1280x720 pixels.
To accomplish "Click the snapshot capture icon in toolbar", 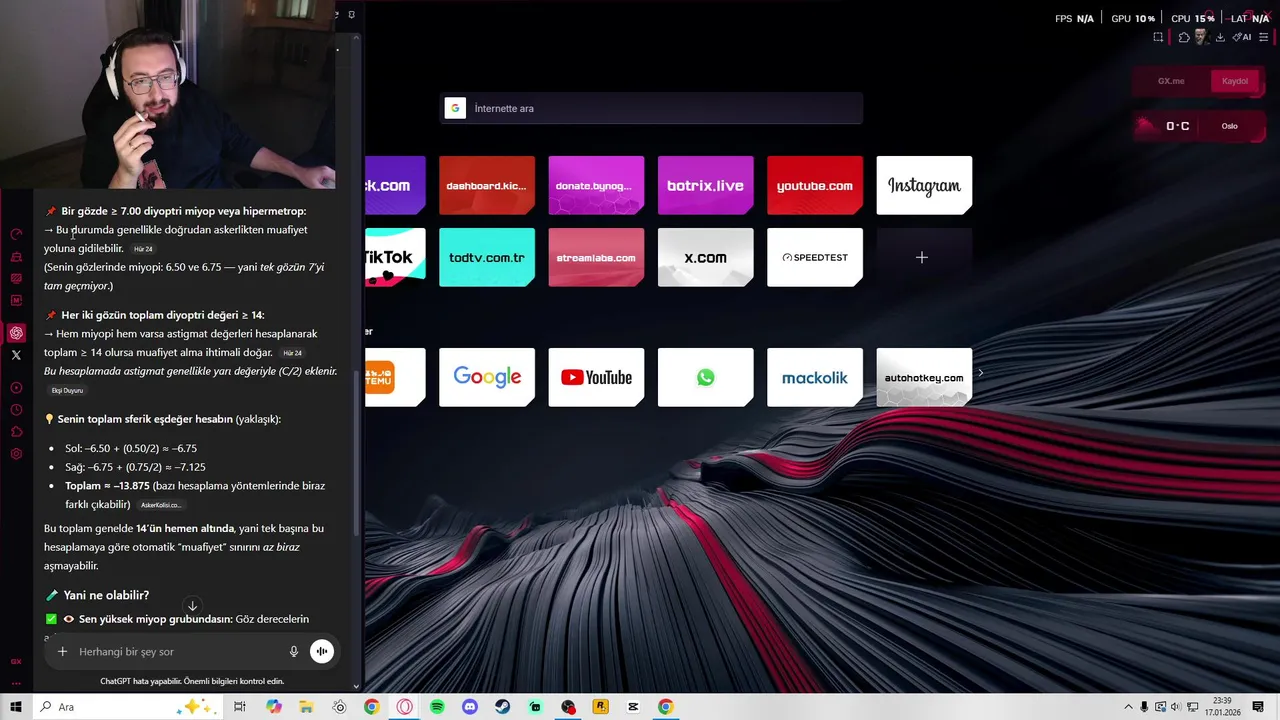I will pyautogui.click(x=1158, y=37).
